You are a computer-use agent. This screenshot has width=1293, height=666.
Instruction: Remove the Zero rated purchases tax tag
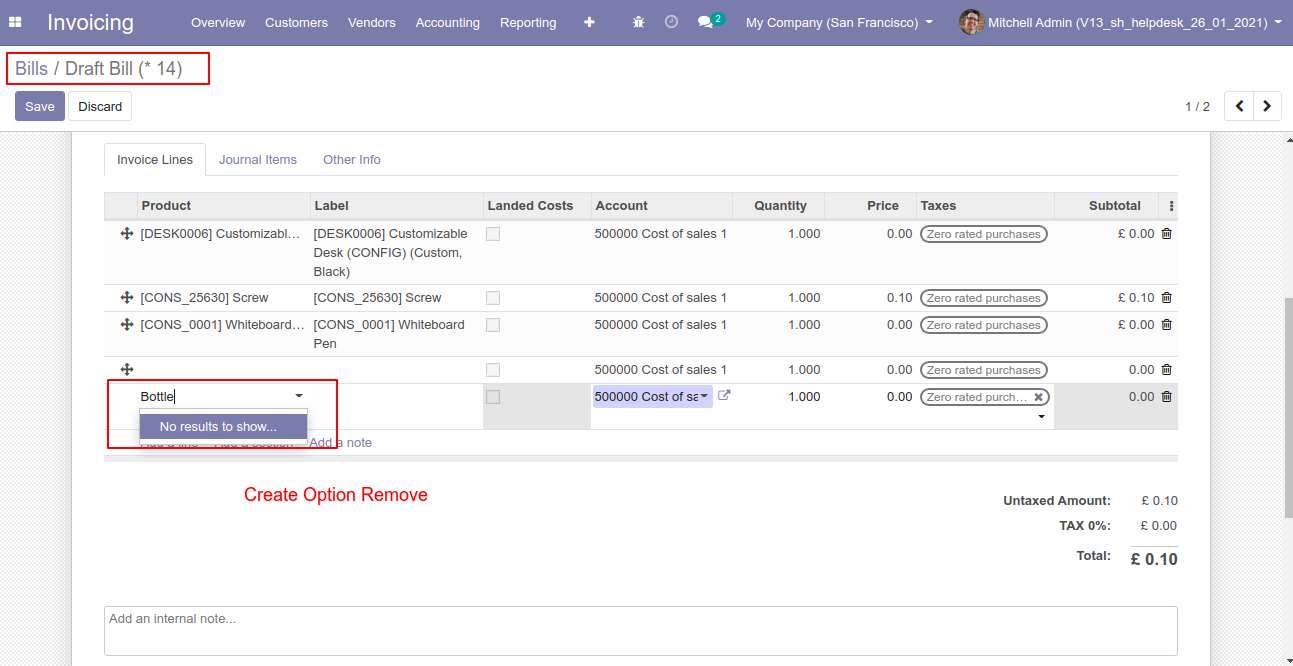(x=1038, y=397)
